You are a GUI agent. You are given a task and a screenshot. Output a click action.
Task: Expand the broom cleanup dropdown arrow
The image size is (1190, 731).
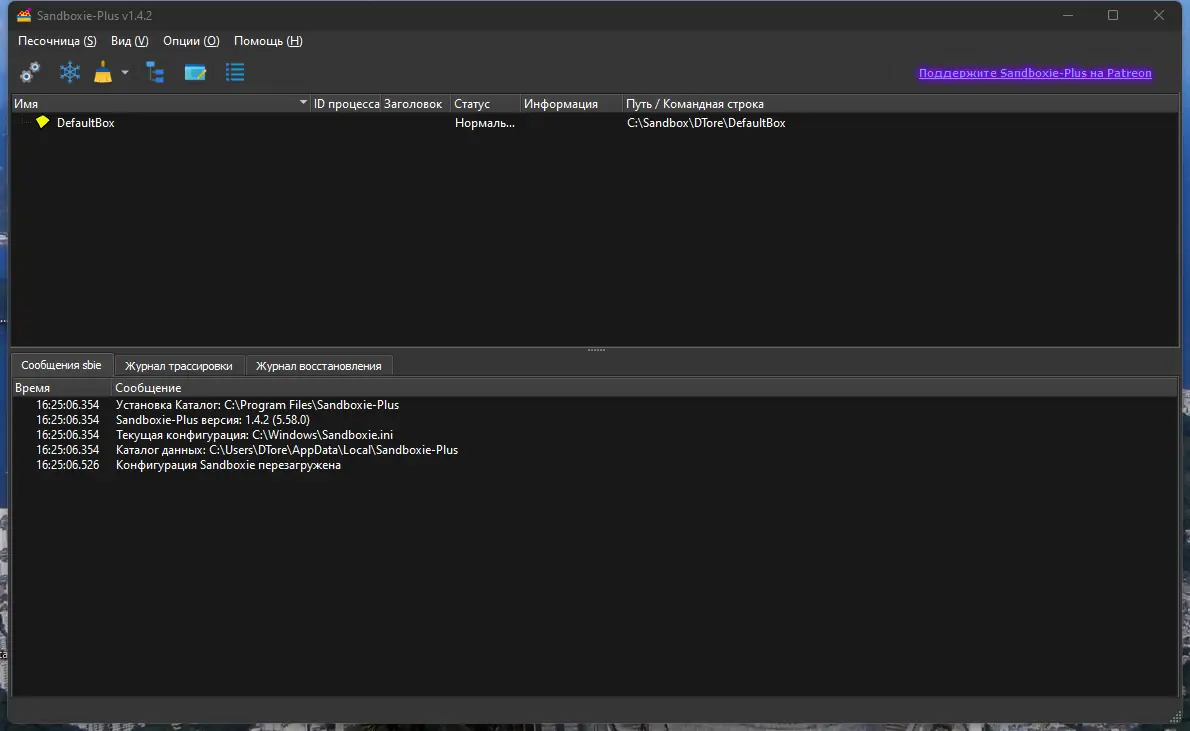pos(125,73)
